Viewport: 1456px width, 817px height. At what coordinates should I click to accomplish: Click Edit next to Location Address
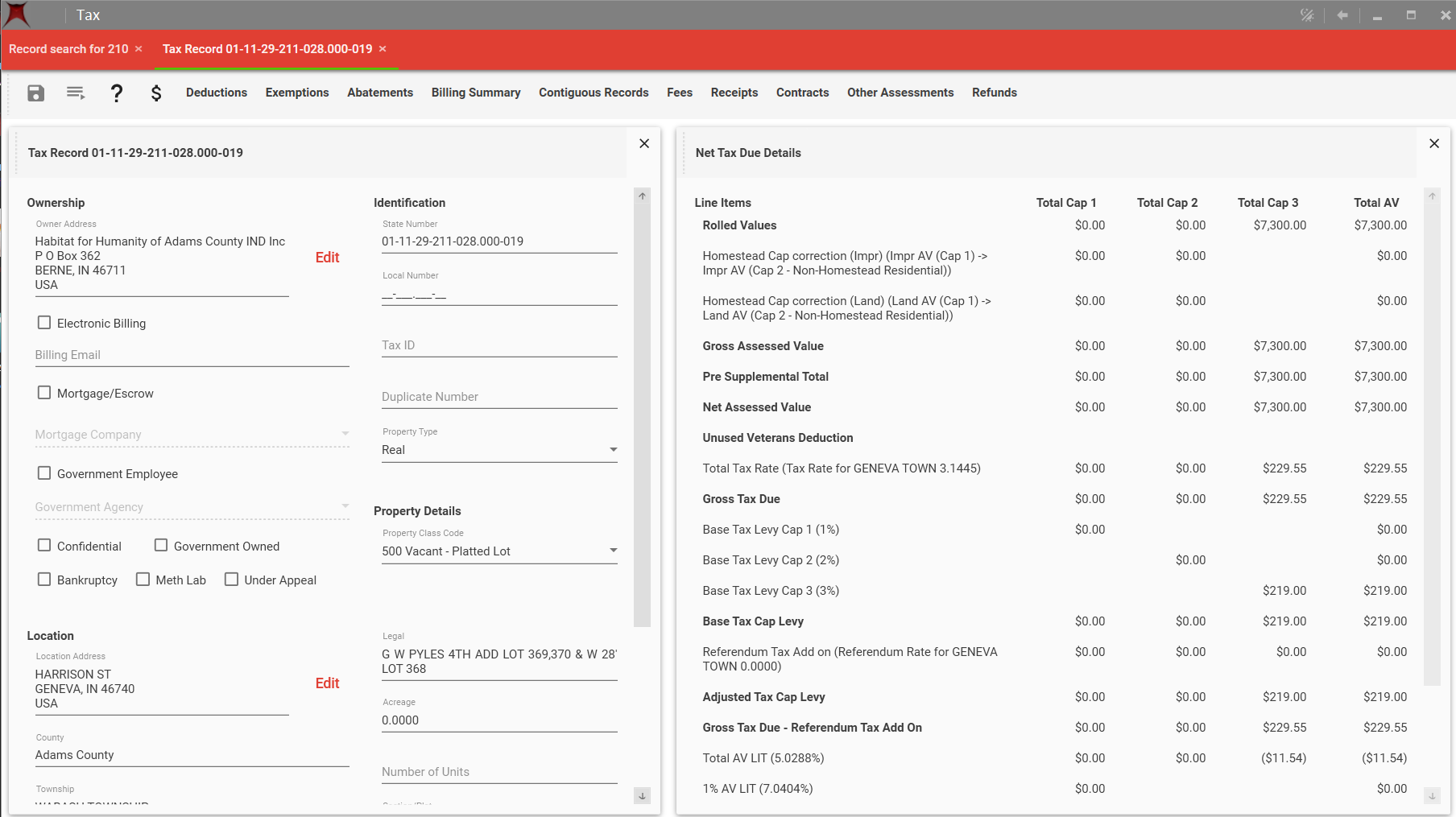(x=327, y=683)
